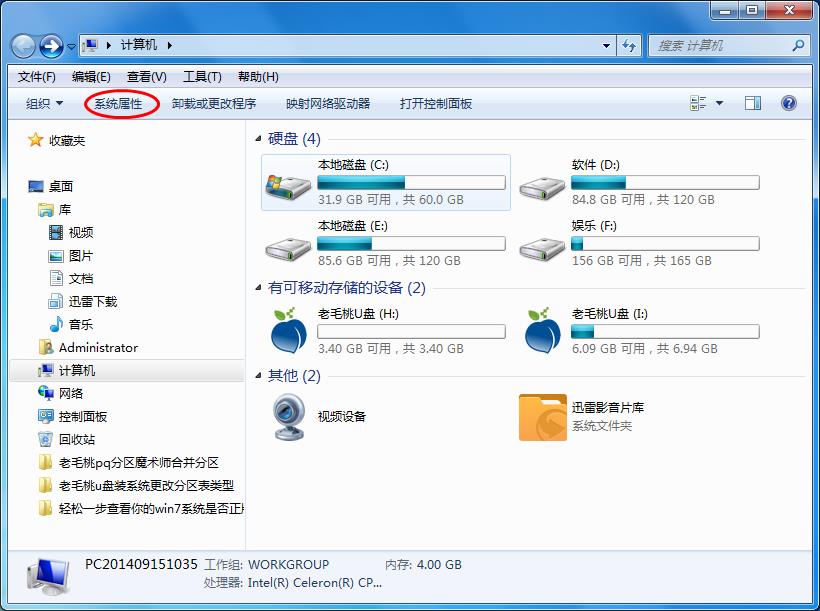Open the help question mark icon

[x=789, y=101]
